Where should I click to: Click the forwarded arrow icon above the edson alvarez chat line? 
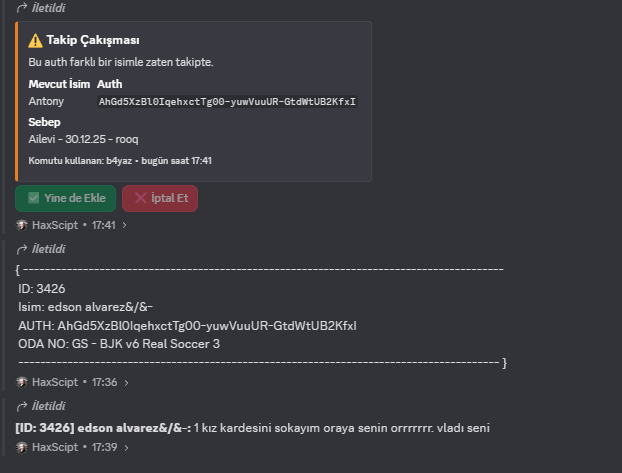tap(22, 406)
